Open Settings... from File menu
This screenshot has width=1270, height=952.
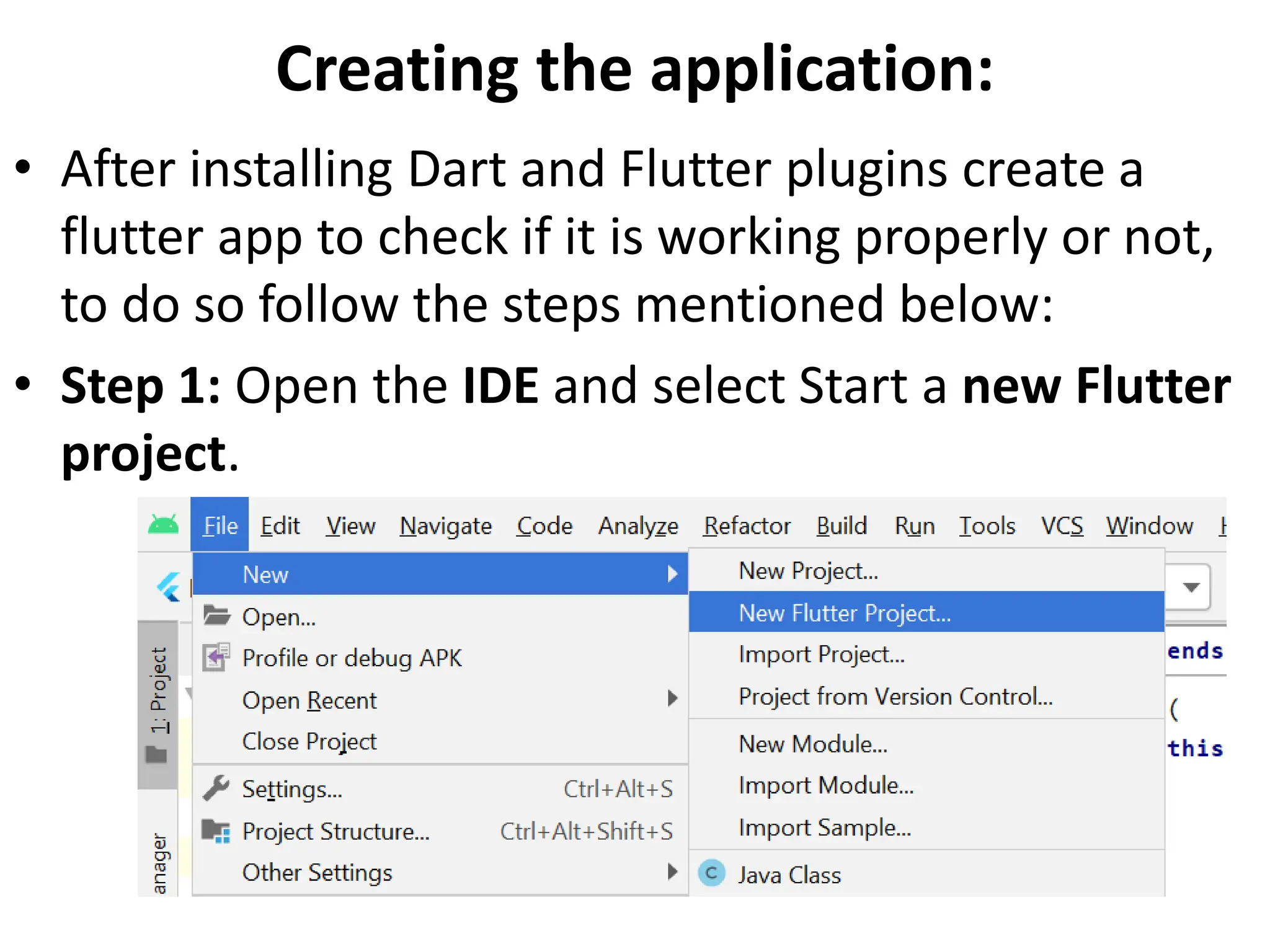(x=441, y=789)
